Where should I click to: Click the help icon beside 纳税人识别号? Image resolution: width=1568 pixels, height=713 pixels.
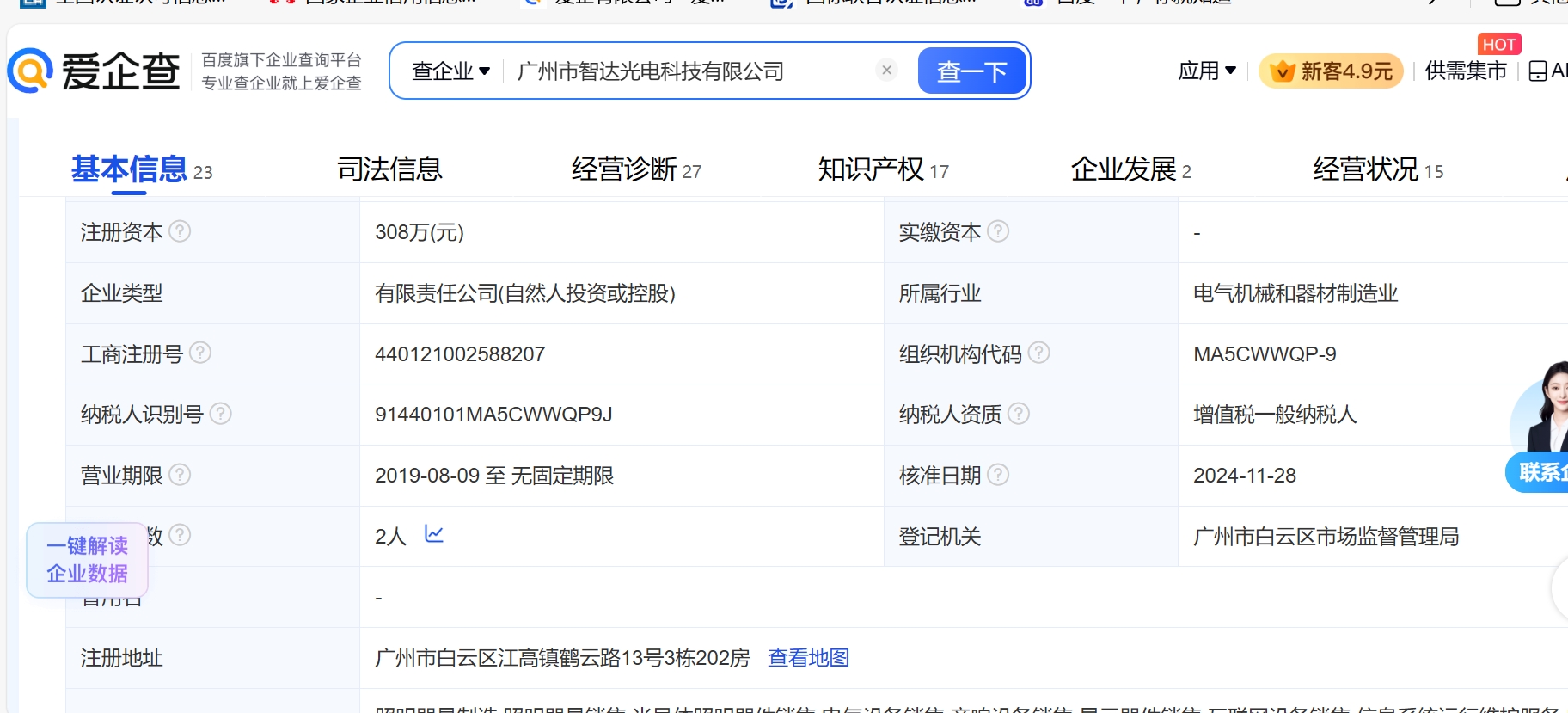(x=221, y=414)
